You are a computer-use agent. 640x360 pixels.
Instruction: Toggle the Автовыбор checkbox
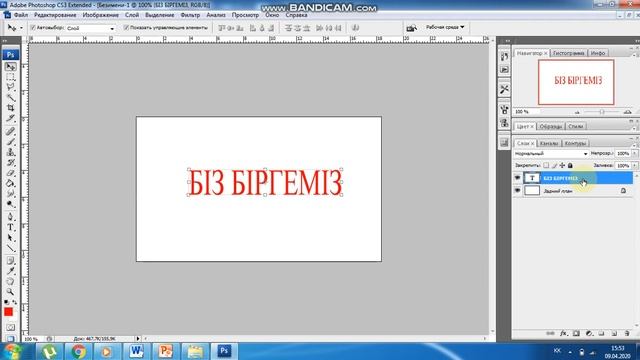click(x=33, y=28)
